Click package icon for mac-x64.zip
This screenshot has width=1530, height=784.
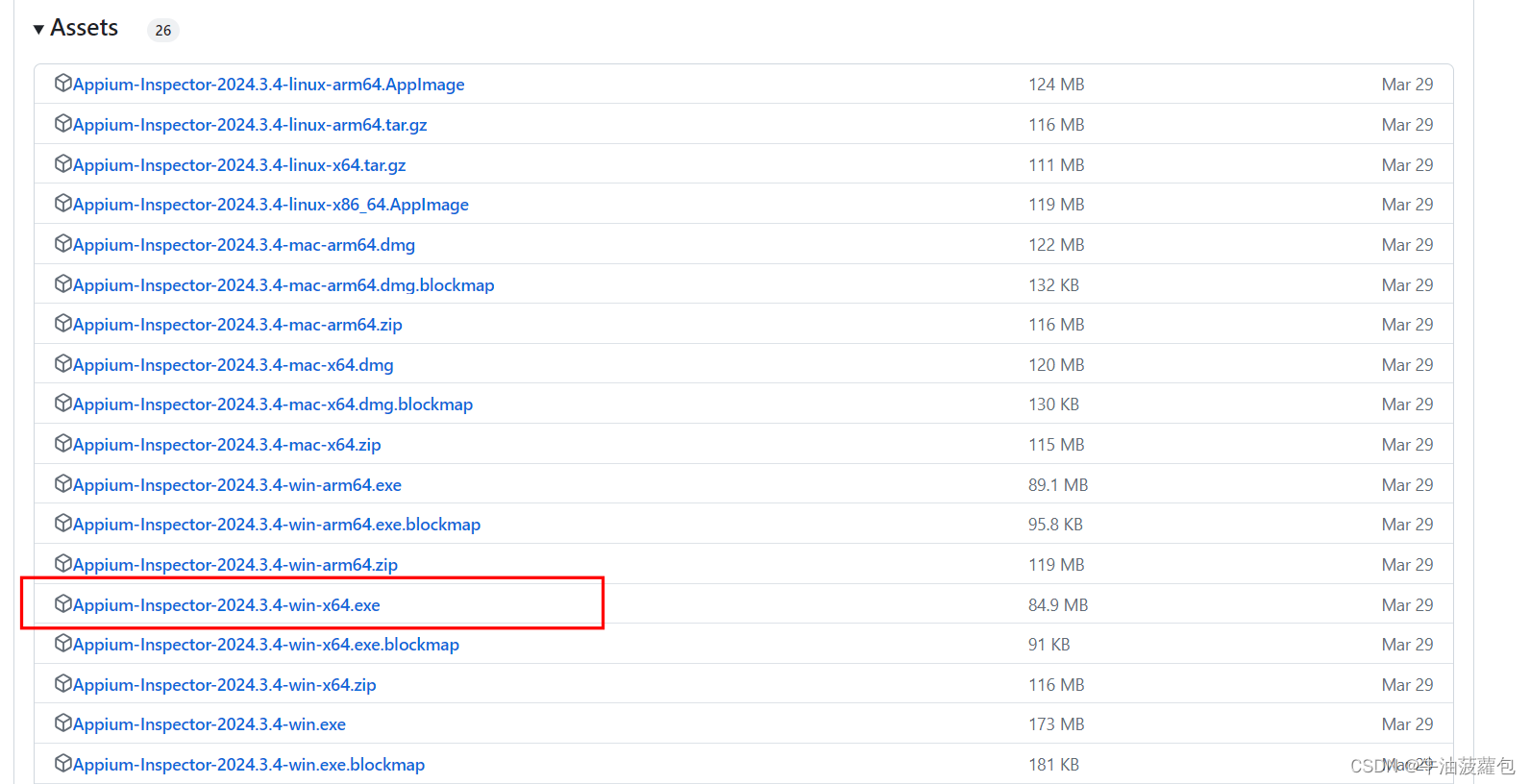[x=63, y=444]
